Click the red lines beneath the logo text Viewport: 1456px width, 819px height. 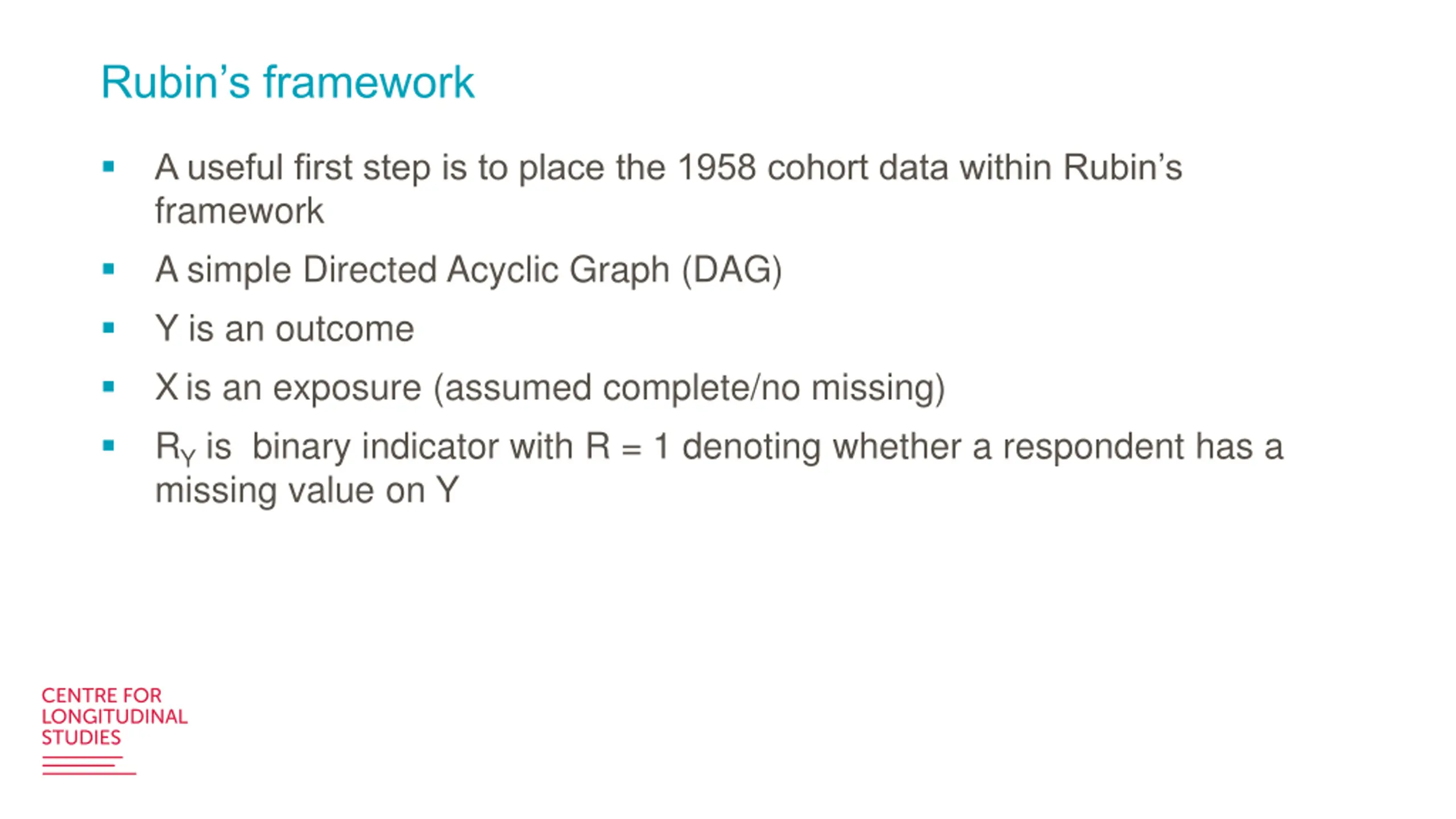pos(89,766)
